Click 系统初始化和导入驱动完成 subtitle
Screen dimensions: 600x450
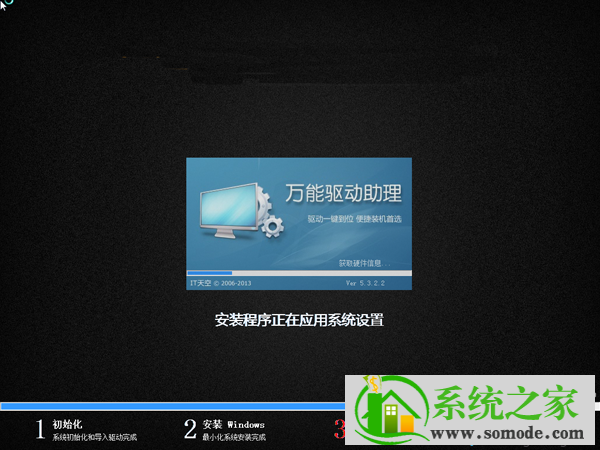click(95, 437)
